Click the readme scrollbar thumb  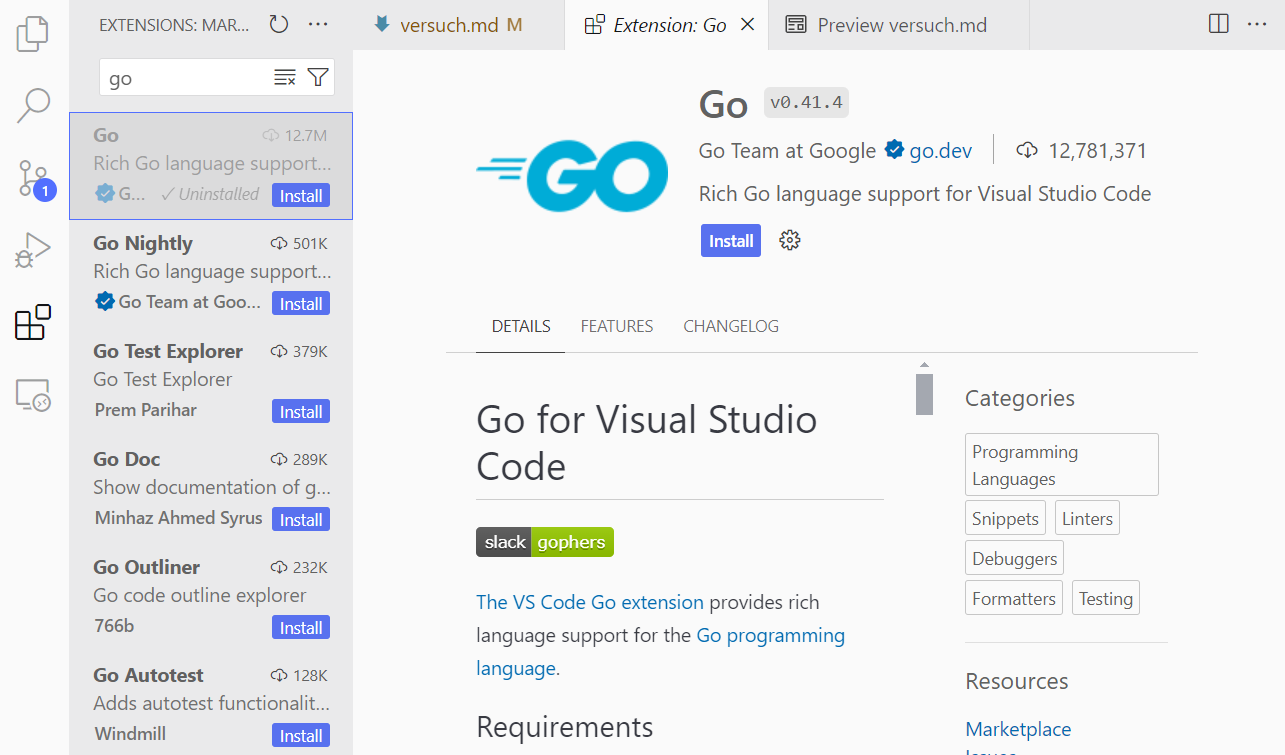[924, 394]
